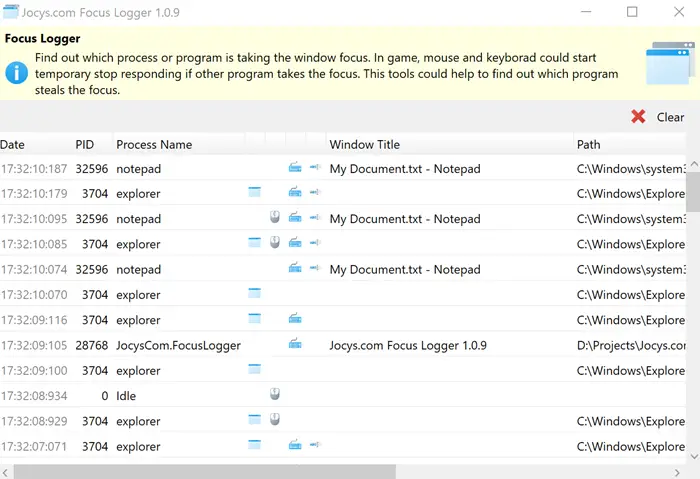Select timestamp 17:32:07:071
This screenshot has height=479, width=700.
click(34, 446)
